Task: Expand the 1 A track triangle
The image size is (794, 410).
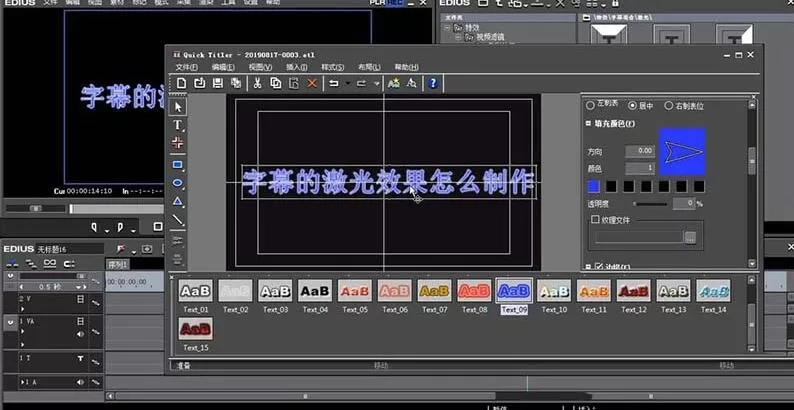Action: pyautogui.click(x=22, y=382)
